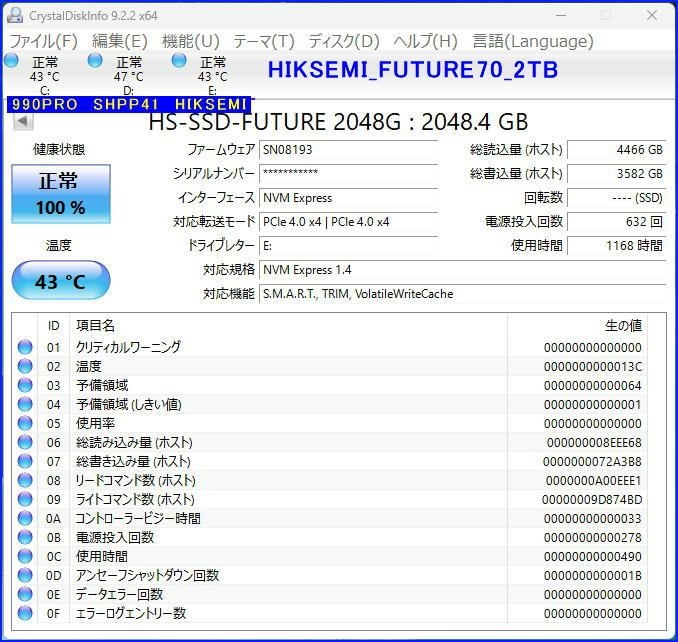Open the テーマ(T) menu

coord(264,42)
